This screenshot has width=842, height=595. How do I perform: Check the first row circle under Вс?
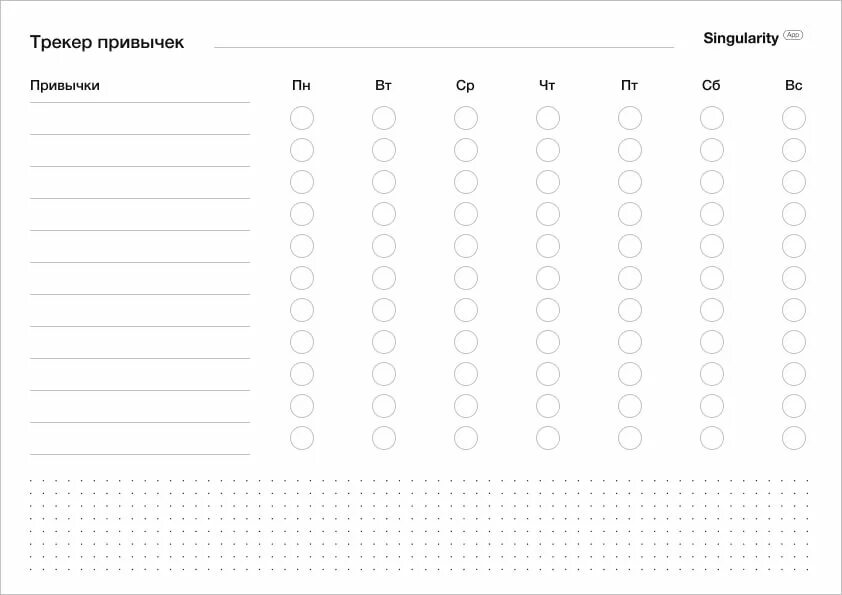[x=794, y=118]
